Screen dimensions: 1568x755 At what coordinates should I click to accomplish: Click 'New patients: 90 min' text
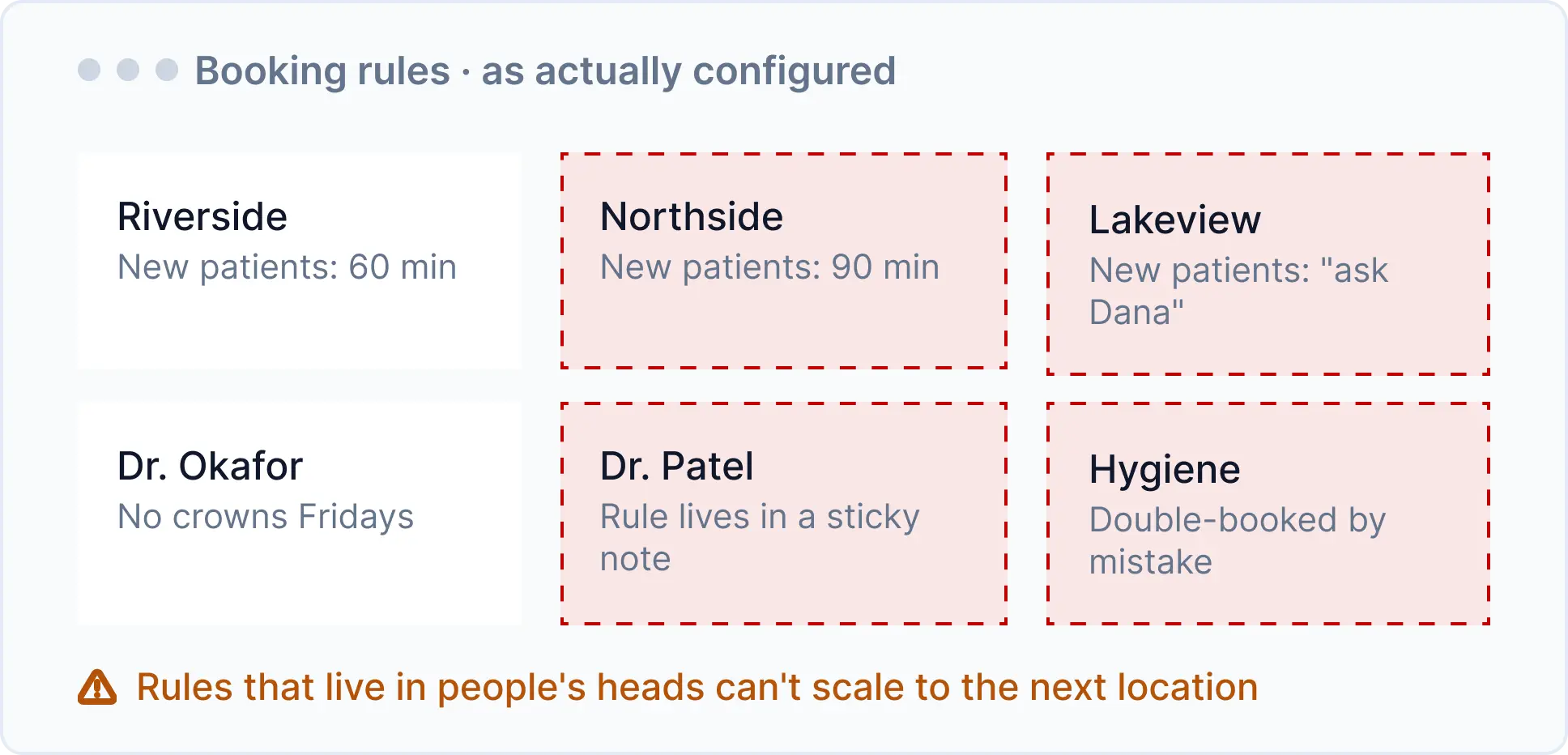[769, 267]
